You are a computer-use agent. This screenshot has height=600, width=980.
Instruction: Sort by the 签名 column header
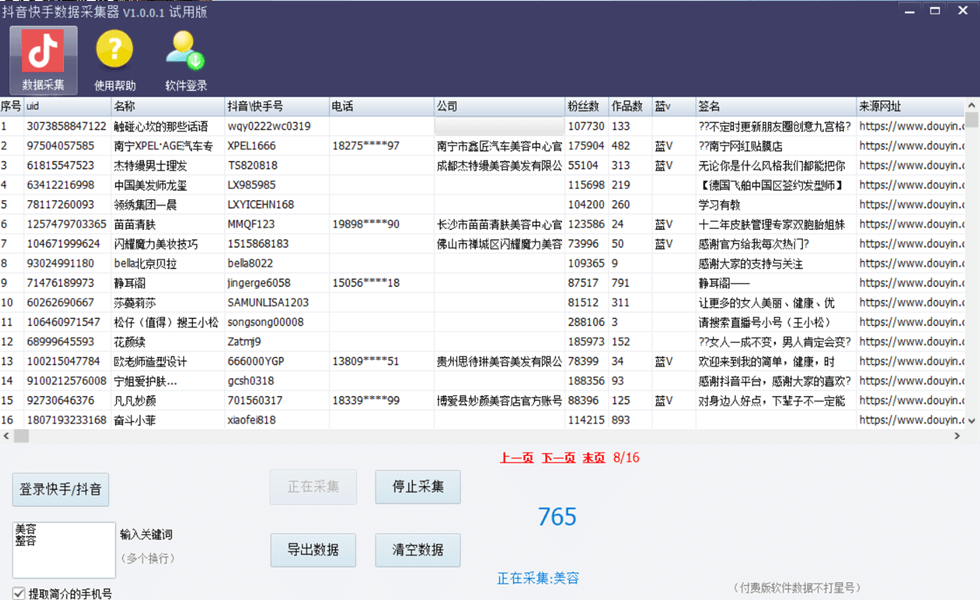[x=776, y=106]
